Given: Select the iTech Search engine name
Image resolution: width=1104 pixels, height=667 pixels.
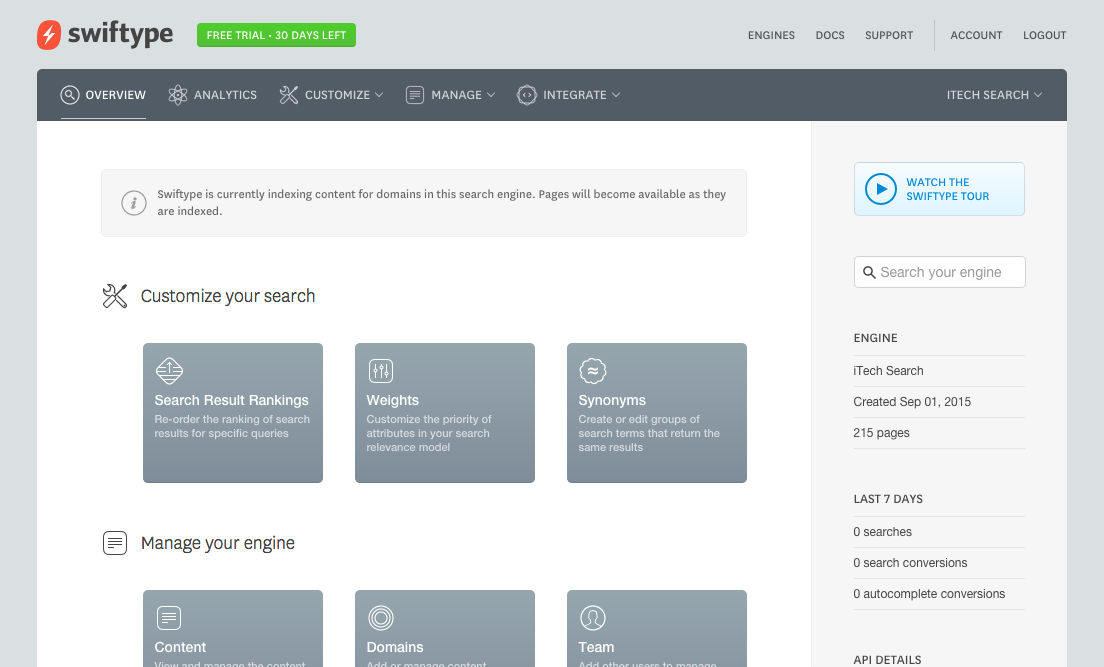Looking at the screenshot, I should click(889, 370).
